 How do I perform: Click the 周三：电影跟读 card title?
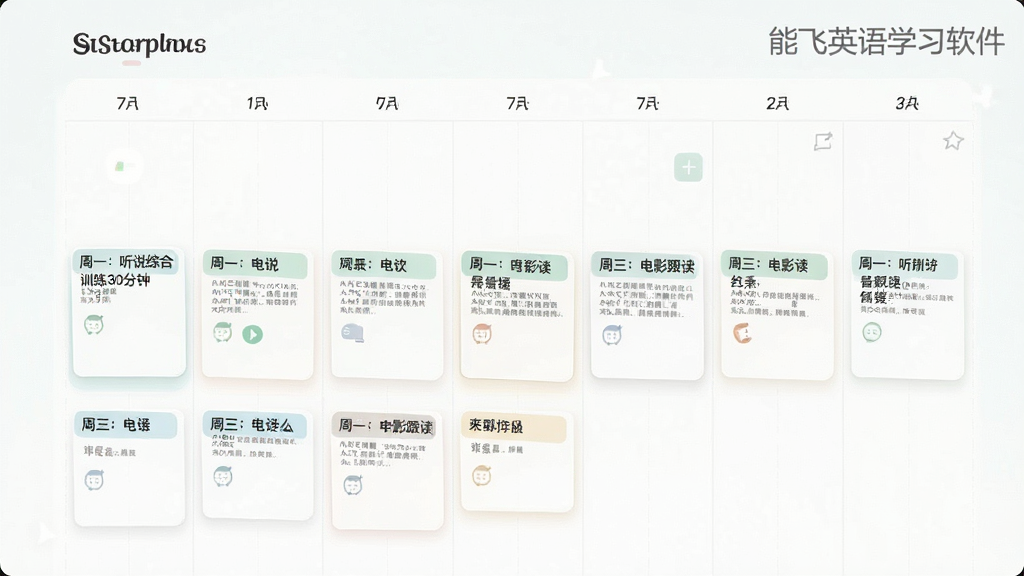tap(647, 266)
